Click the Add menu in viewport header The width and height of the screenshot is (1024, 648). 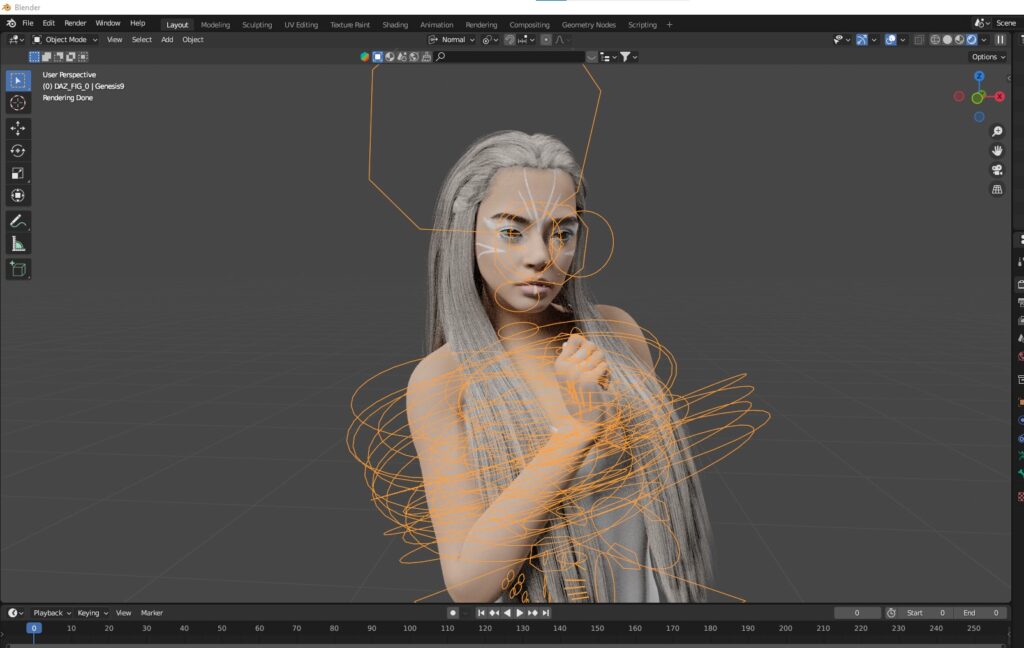167,40
